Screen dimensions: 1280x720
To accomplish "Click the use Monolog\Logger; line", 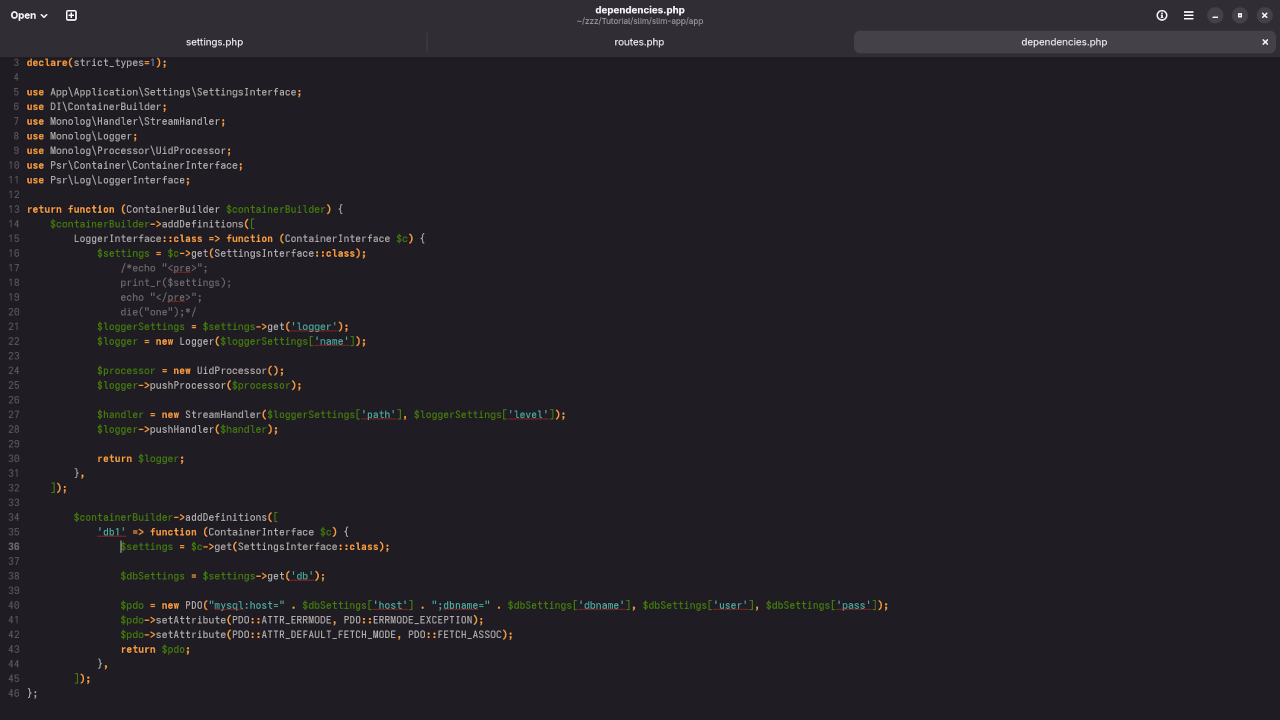I will [x=82, y=136].
